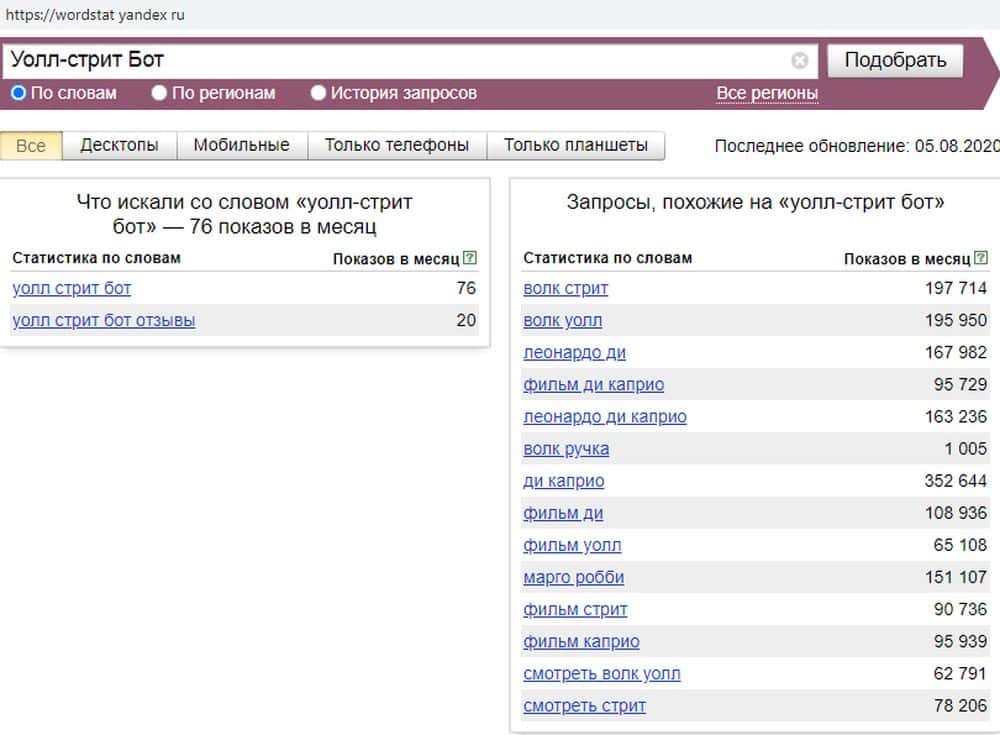Clear the search field with the X icon

(799, 60)
